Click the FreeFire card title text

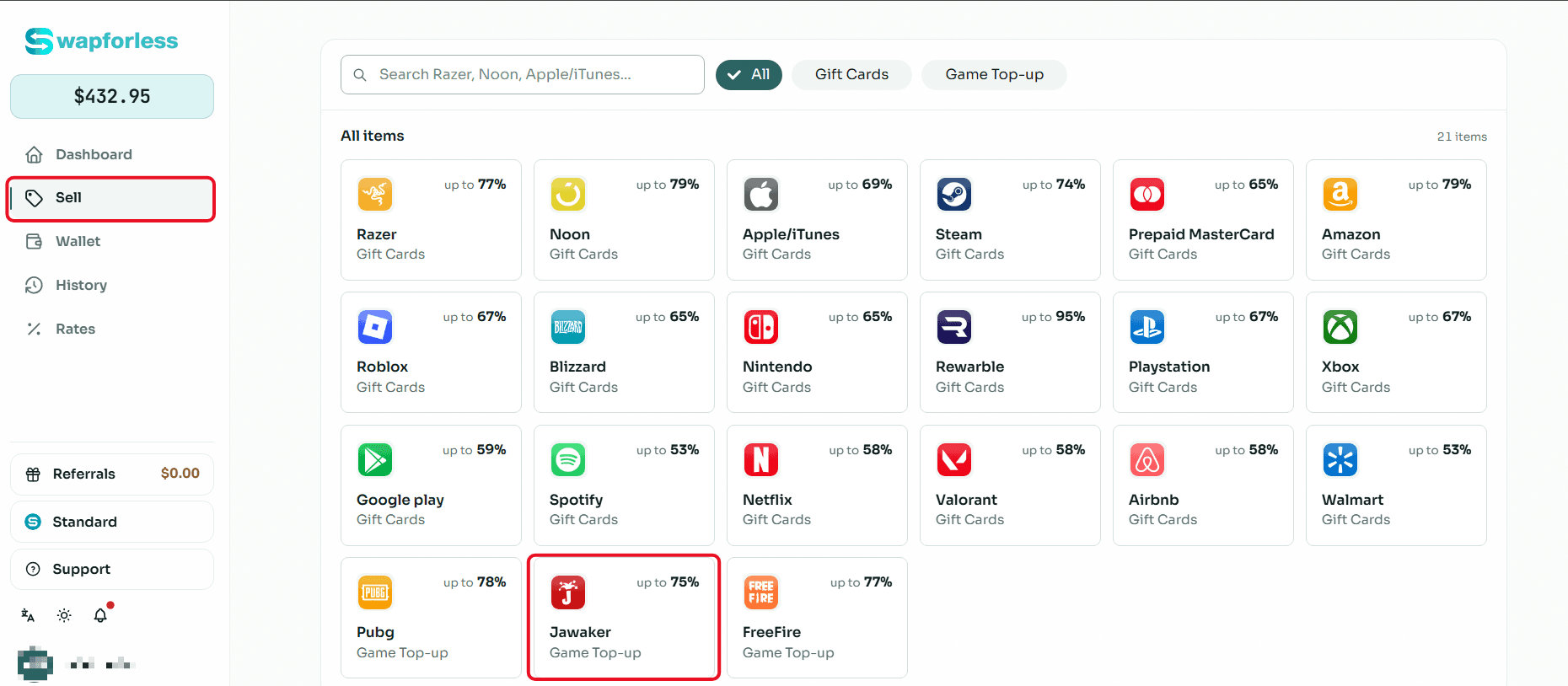coord(771,632)
